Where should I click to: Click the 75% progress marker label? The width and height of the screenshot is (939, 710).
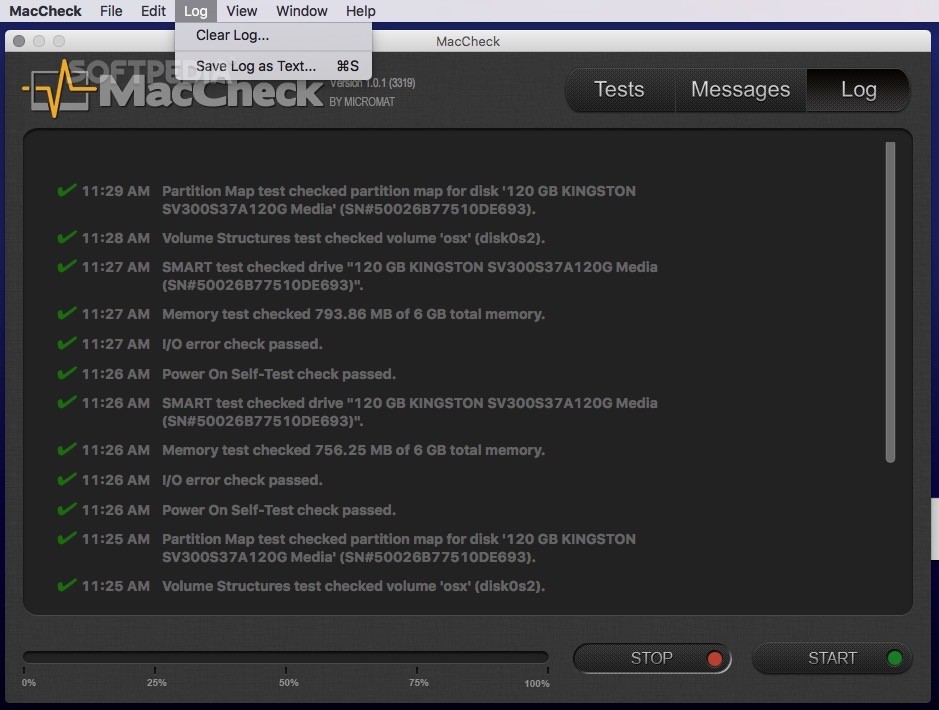(x=419, y=682)
